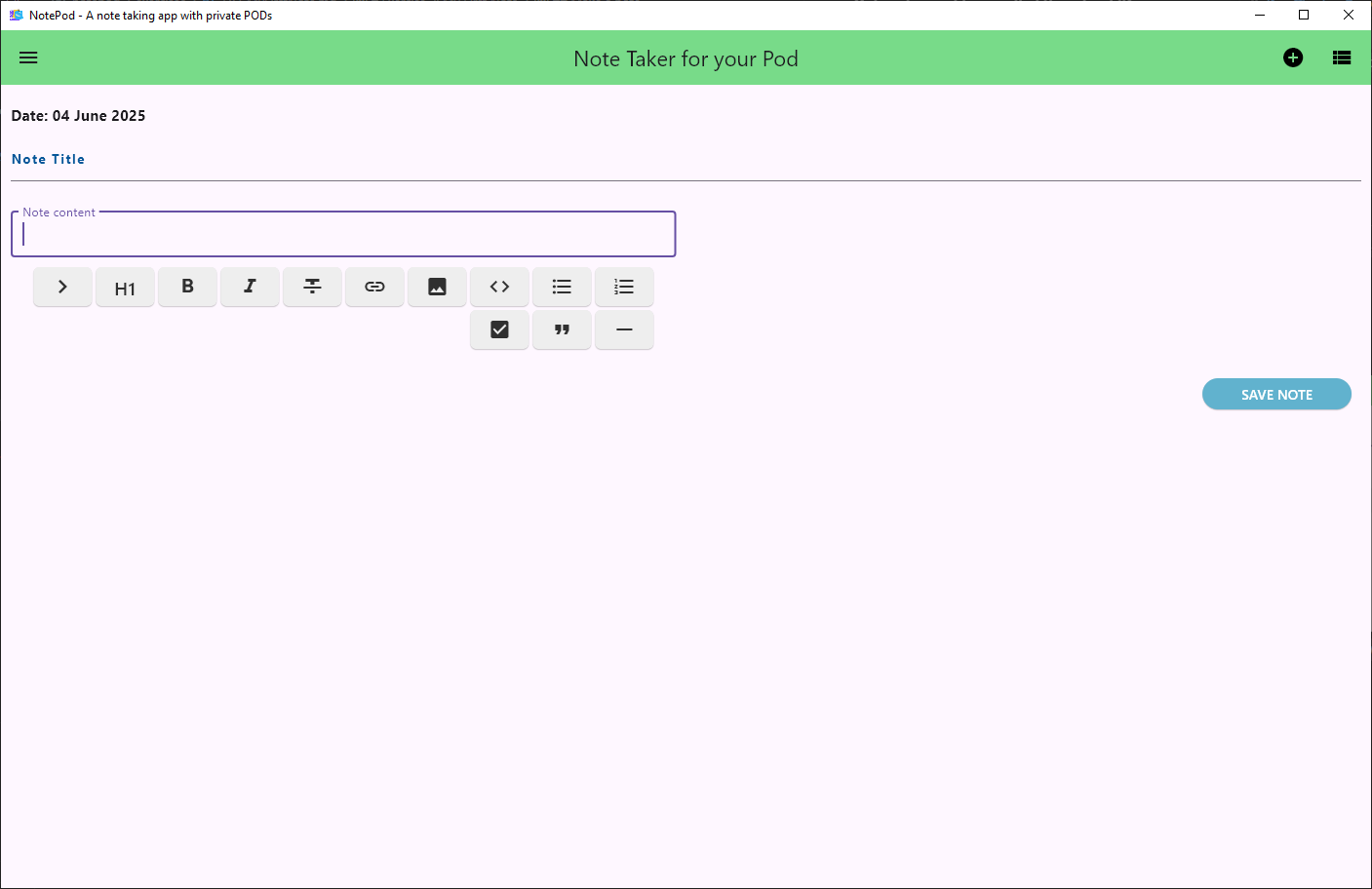Click inside the Note content box
The image size is (1372, 889).
(343, 235)
